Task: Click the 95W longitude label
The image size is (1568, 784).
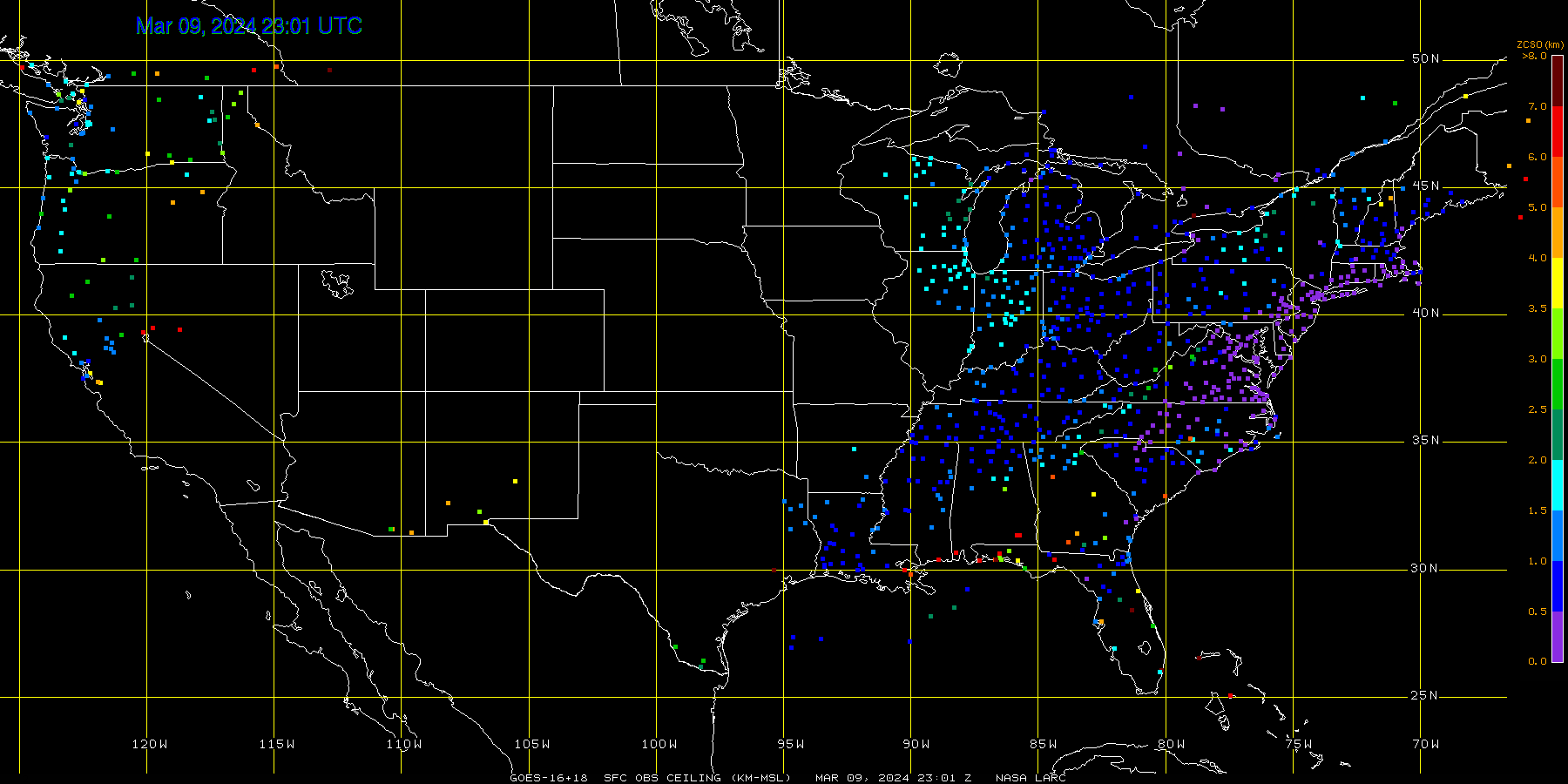Action: click(x=791, y=745)
